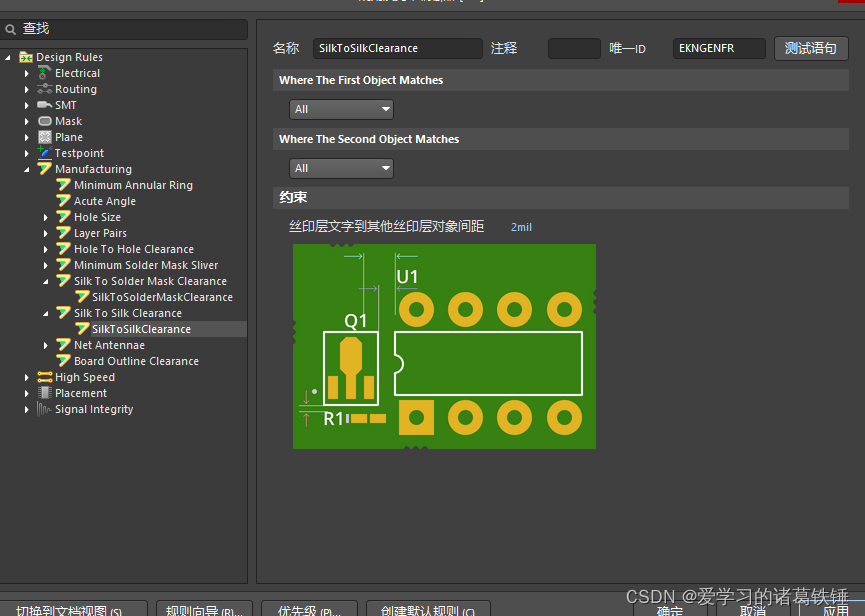Viewport: 865px width, 616px height.
Task: Expand the Hole Size rule group
Action: tap(46, 217)
